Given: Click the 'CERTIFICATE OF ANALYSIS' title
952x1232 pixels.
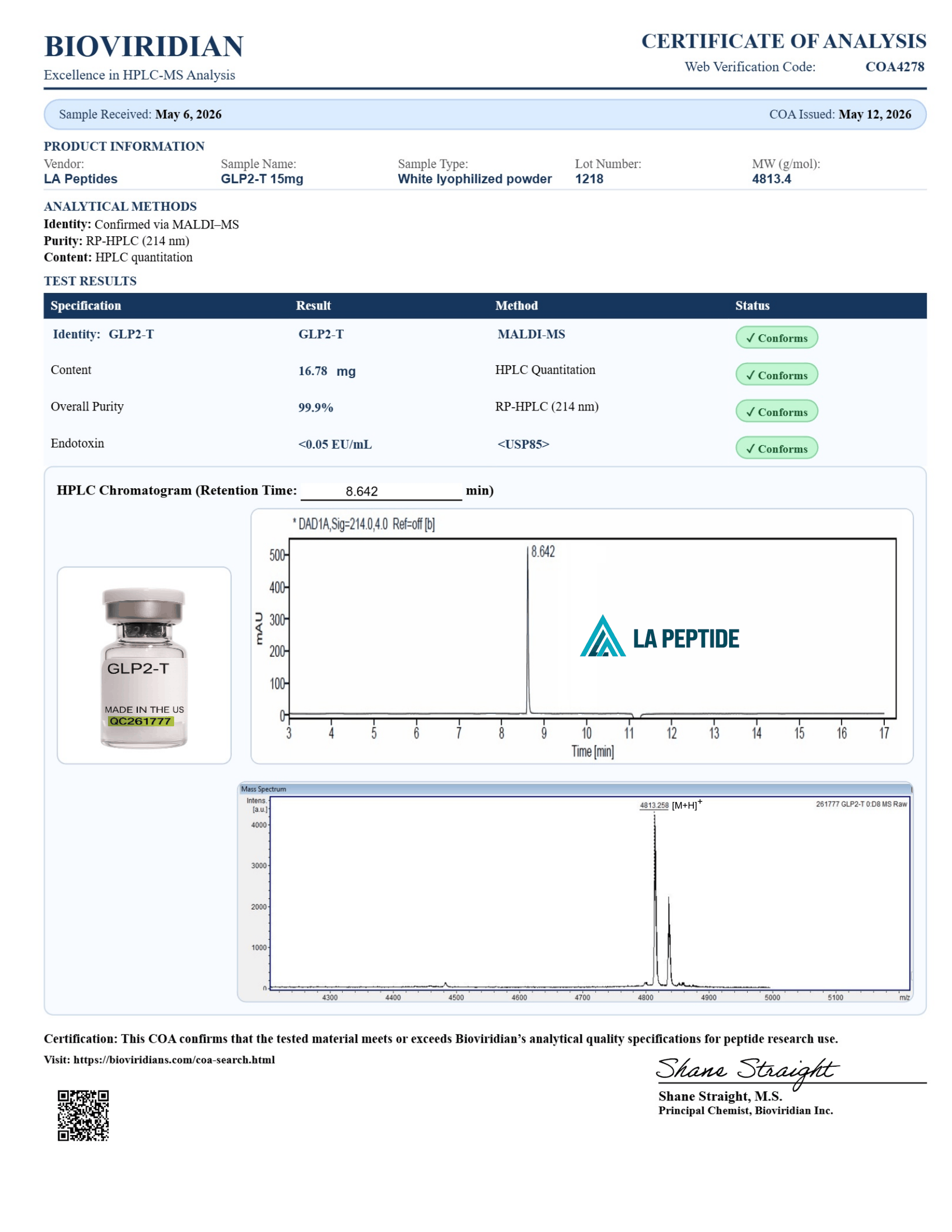Looking at the screenshot, I should pos(784,41).
